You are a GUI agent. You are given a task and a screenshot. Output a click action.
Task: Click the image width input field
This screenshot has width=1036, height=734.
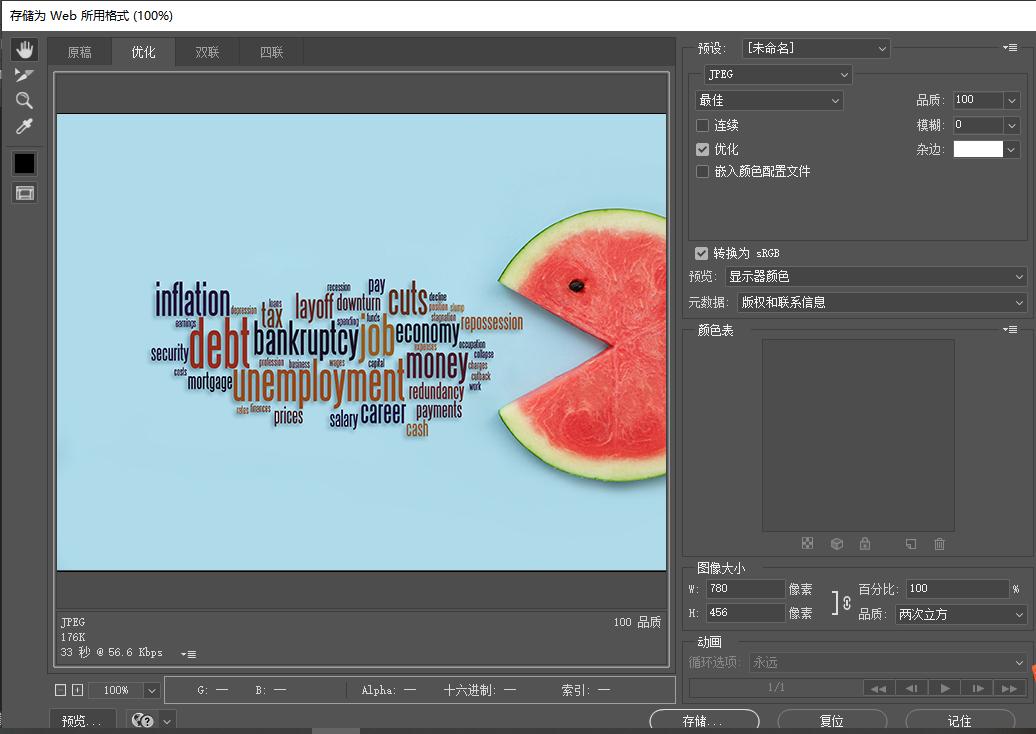click(x=745, y=589)
